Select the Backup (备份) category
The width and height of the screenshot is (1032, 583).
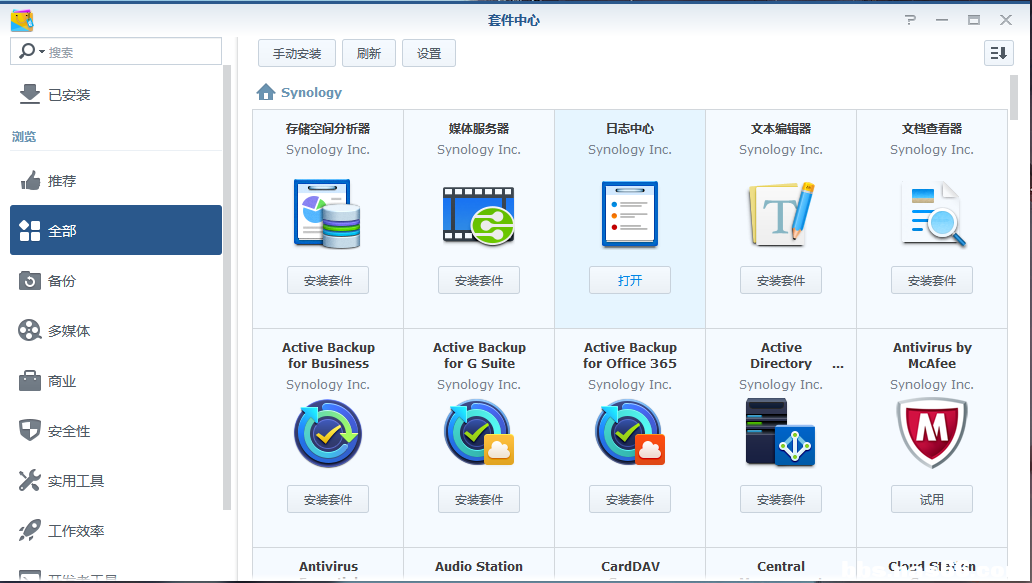pyautogui.click(x=116, y=281)
